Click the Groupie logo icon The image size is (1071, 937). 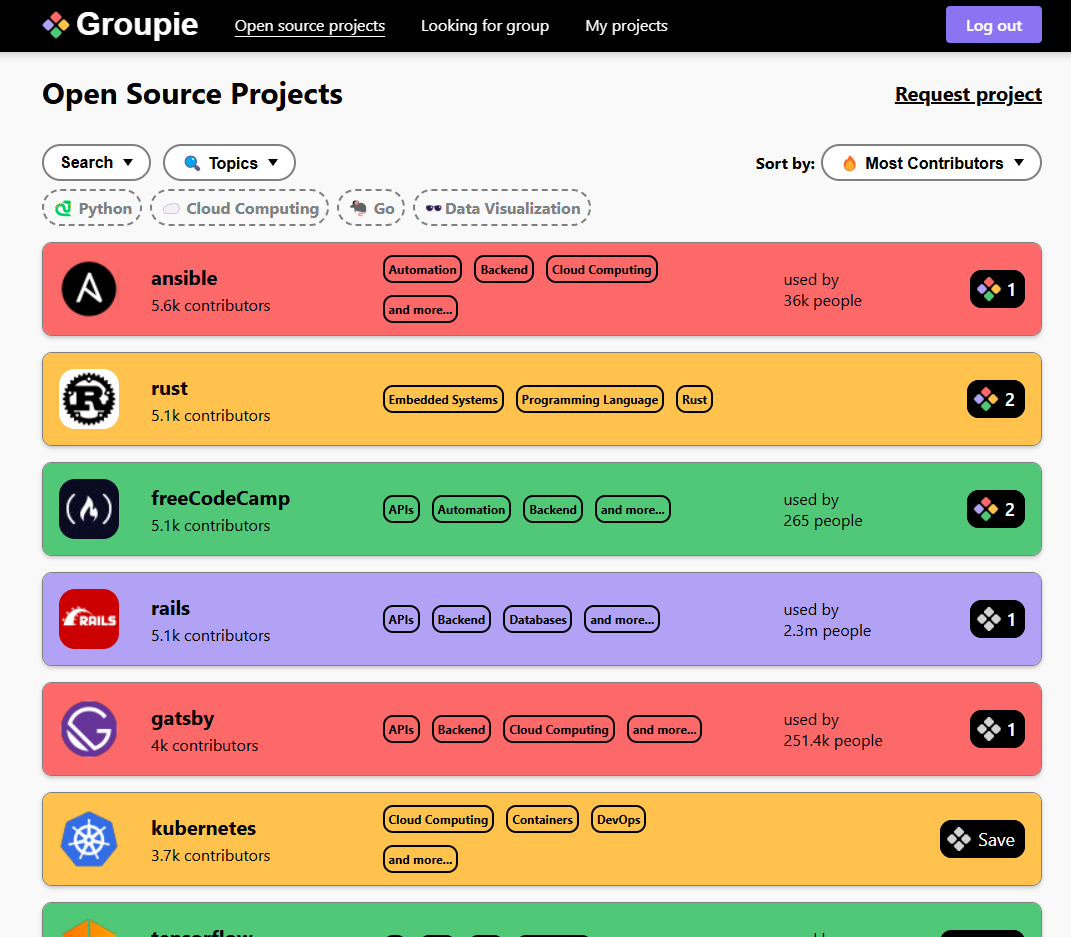click(56, 25)
